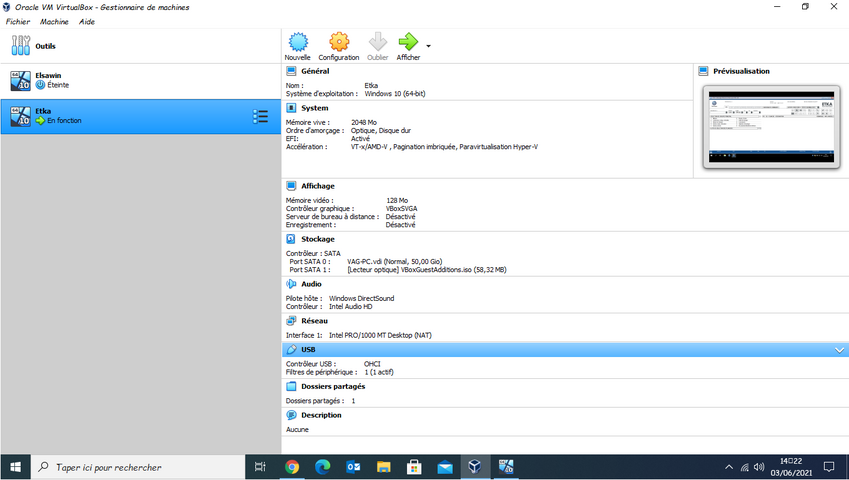The height and width of the screenshot is (480, 849).
Task: Click the Description section title
Action: click(x=321, y=415)
